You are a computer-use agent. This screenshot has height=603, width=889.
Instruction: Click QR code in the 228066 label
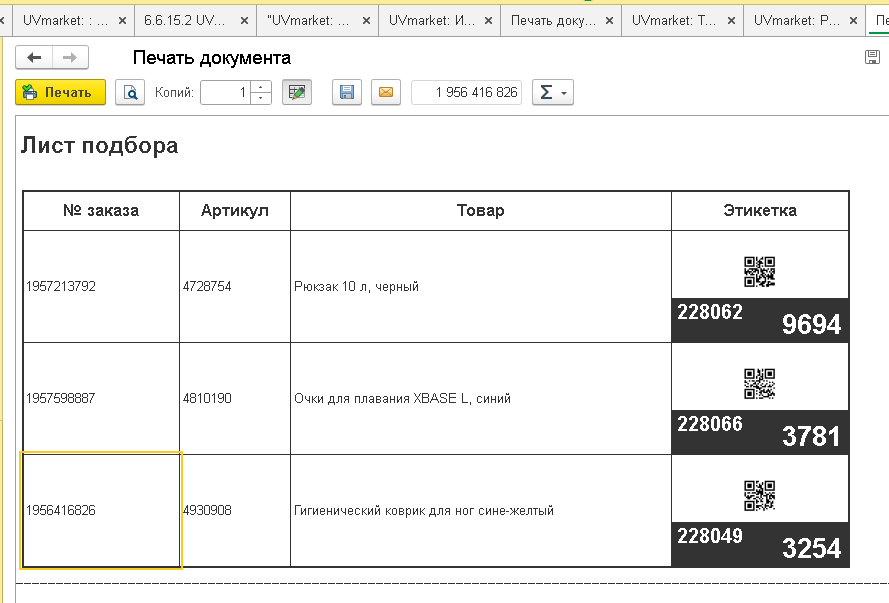point(760,384)
